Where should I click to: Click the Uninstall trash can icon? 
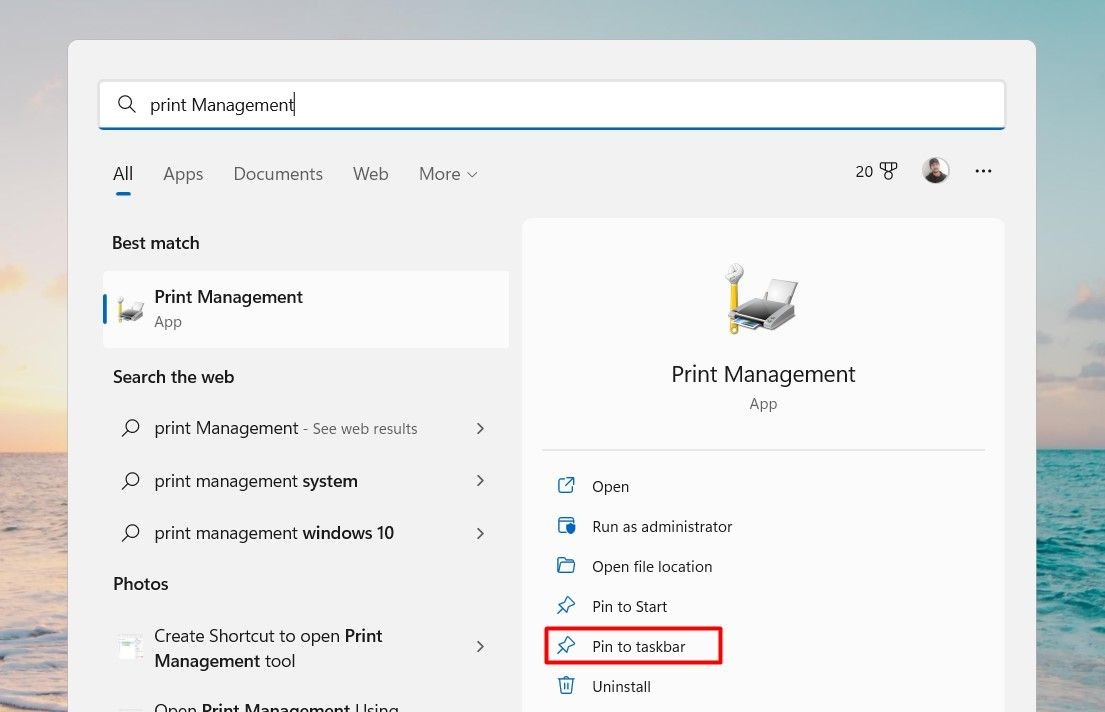(566, 685)
